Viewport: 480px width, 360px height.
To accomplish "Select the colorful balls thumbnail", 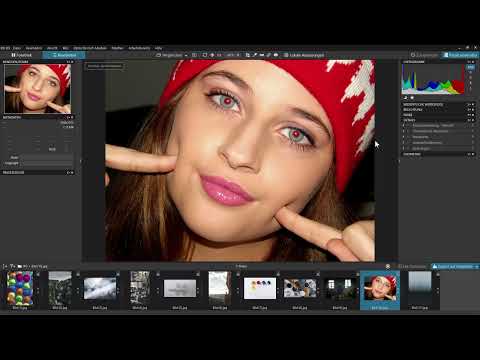I will (20, 288).
